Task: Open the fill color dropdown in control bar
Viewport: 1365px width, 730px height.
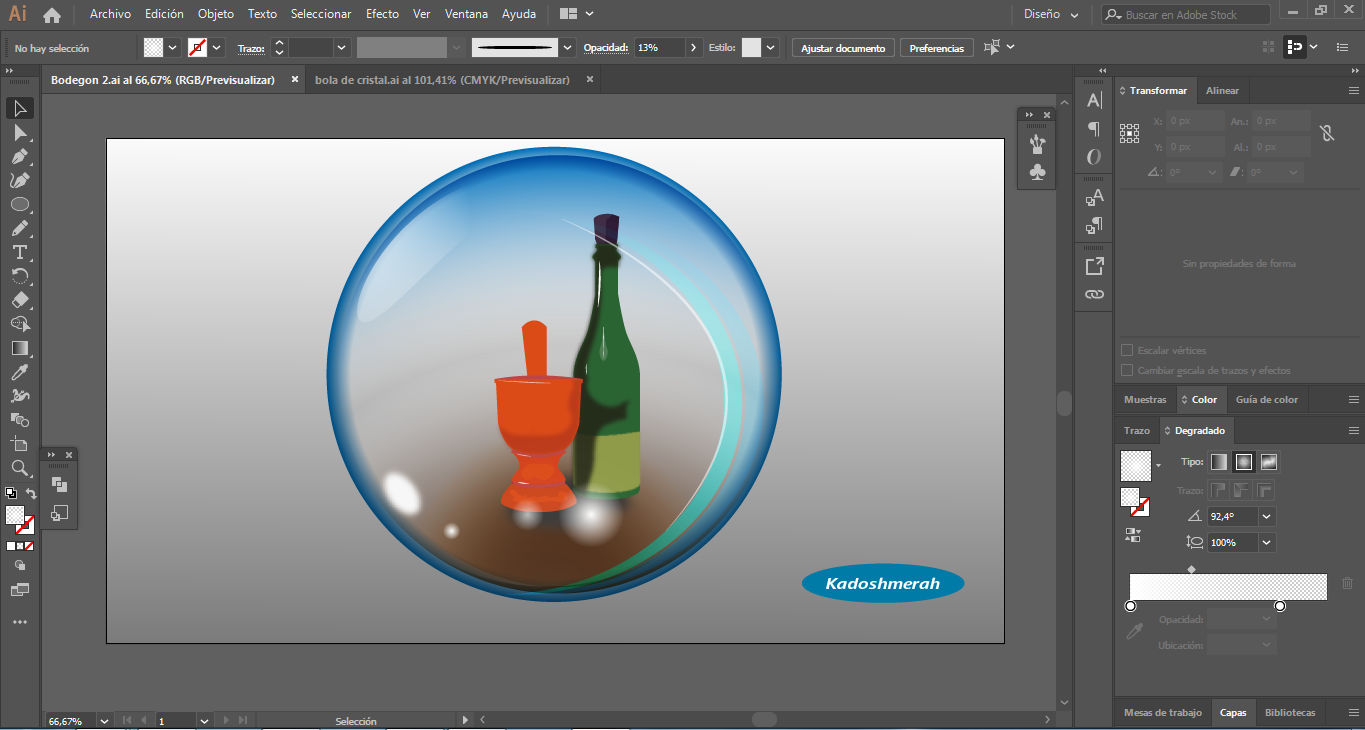Action: pyautogui.click(x=173, y=48)
